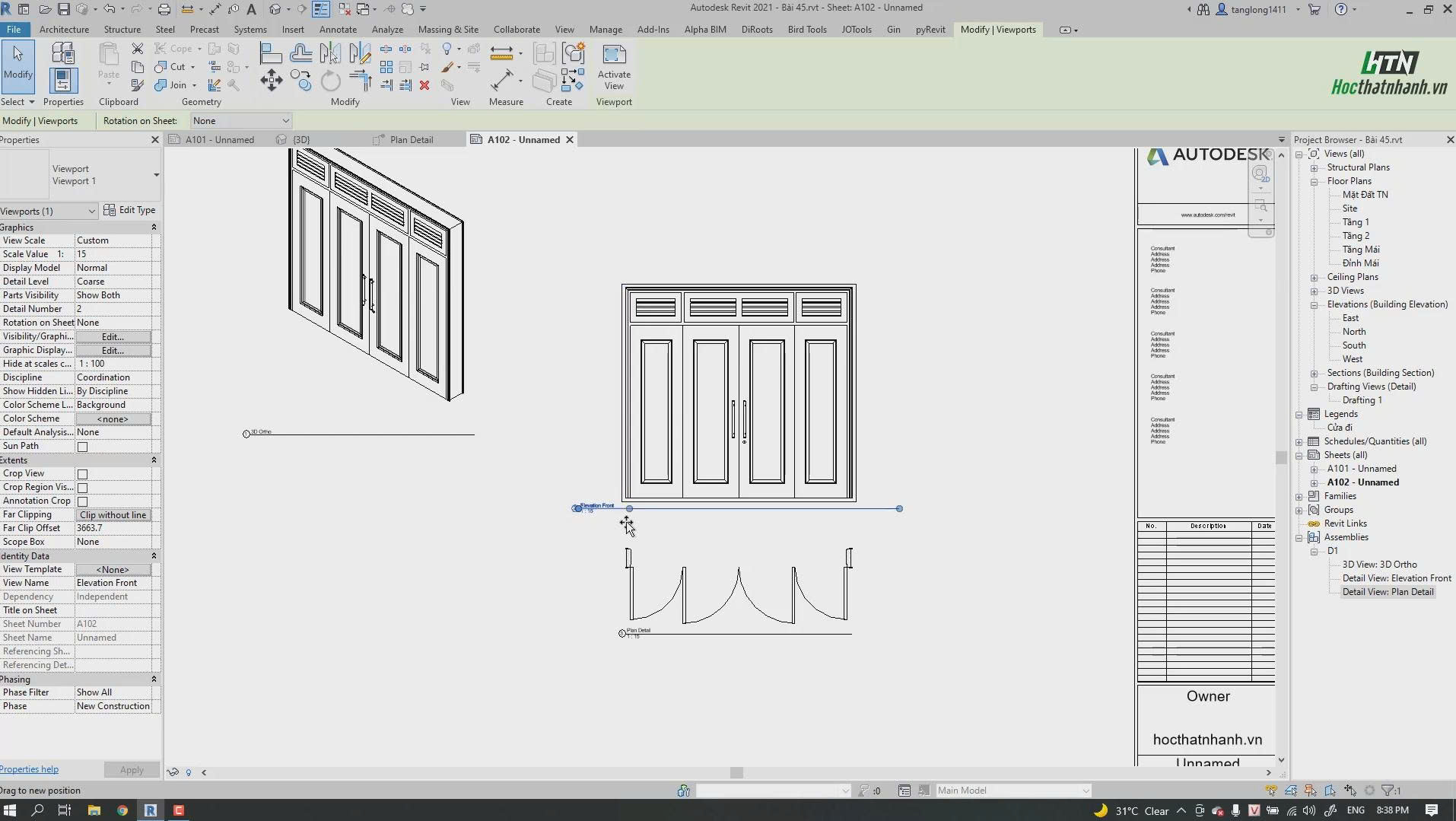Click Print in the quick access toolbar
Image resolution: width=1456 pixels, height=821 pixels.
(164, 9)
